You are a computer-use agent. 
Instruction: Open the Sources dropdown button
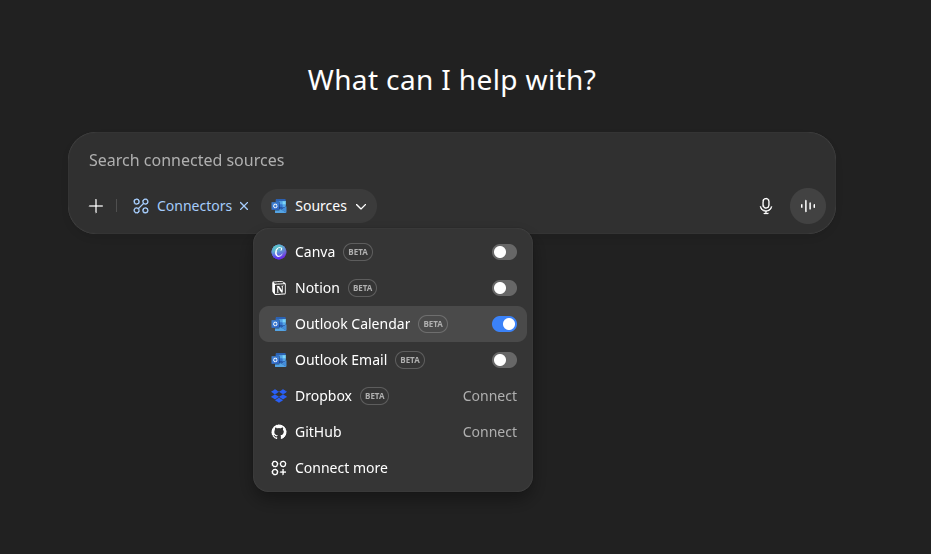[x=319, y=206]
